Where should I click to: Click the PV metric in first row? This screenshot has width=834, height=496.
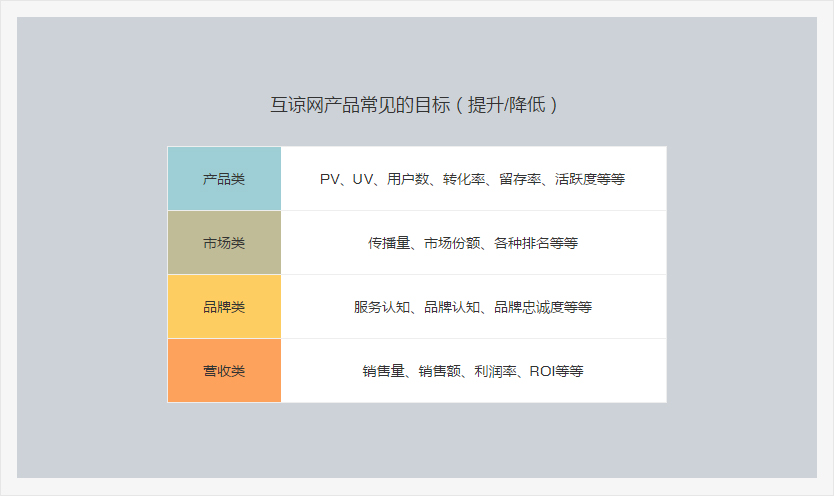pos(330,179)
